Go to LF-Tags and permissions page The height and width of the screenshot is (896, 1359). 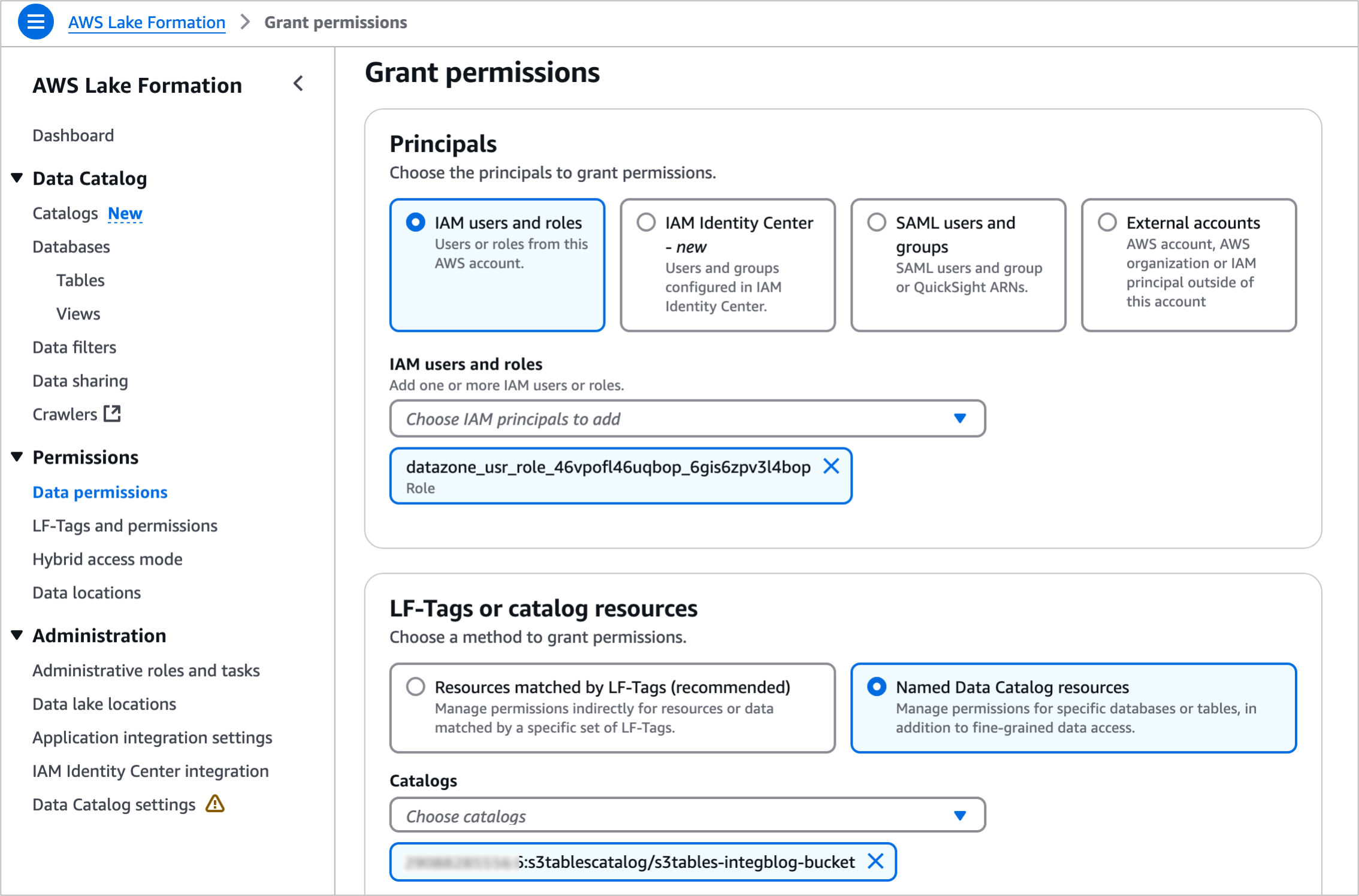point(125,525)
